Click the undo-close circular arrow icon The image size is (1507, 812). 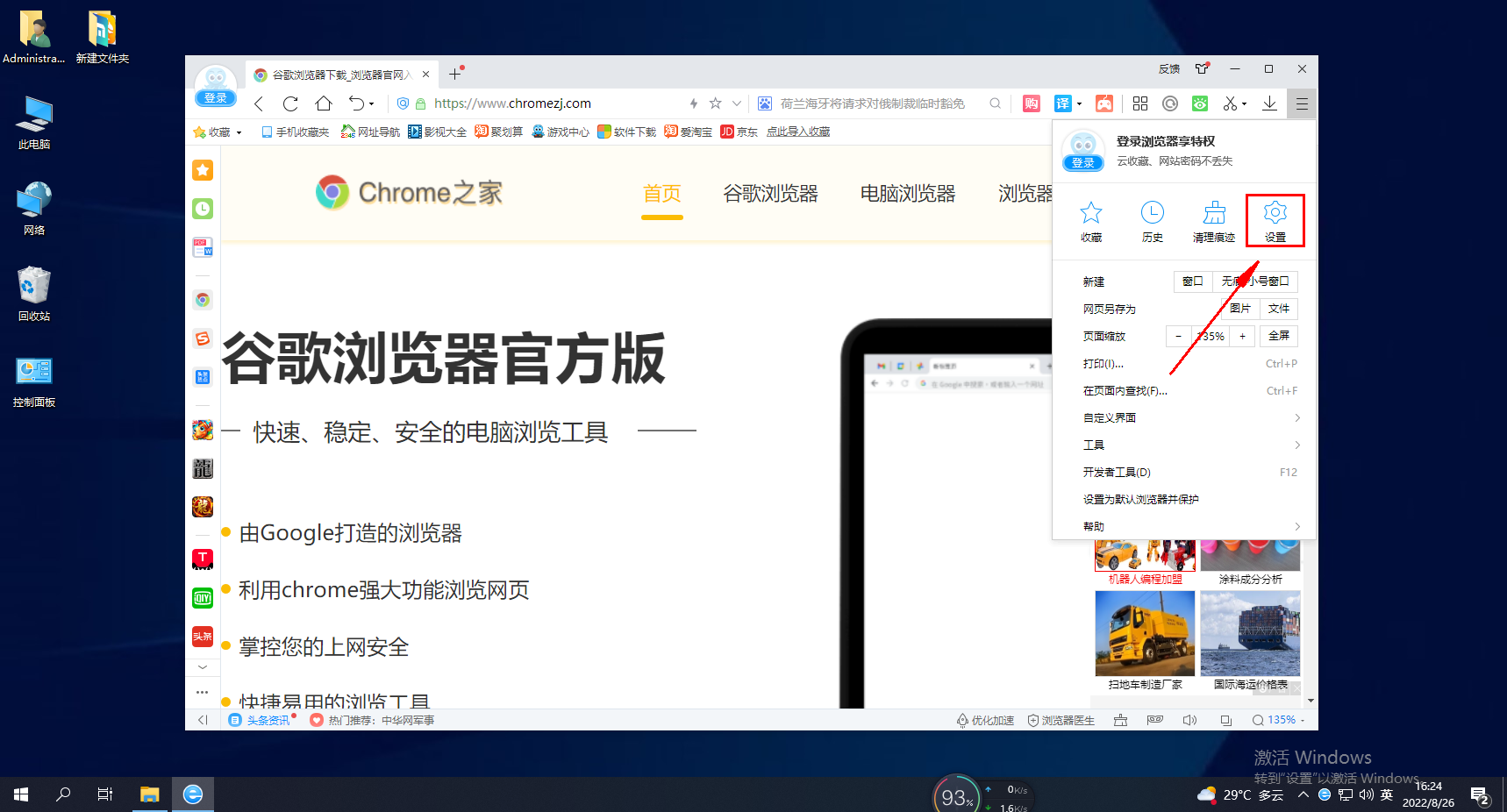[1170, 103]
